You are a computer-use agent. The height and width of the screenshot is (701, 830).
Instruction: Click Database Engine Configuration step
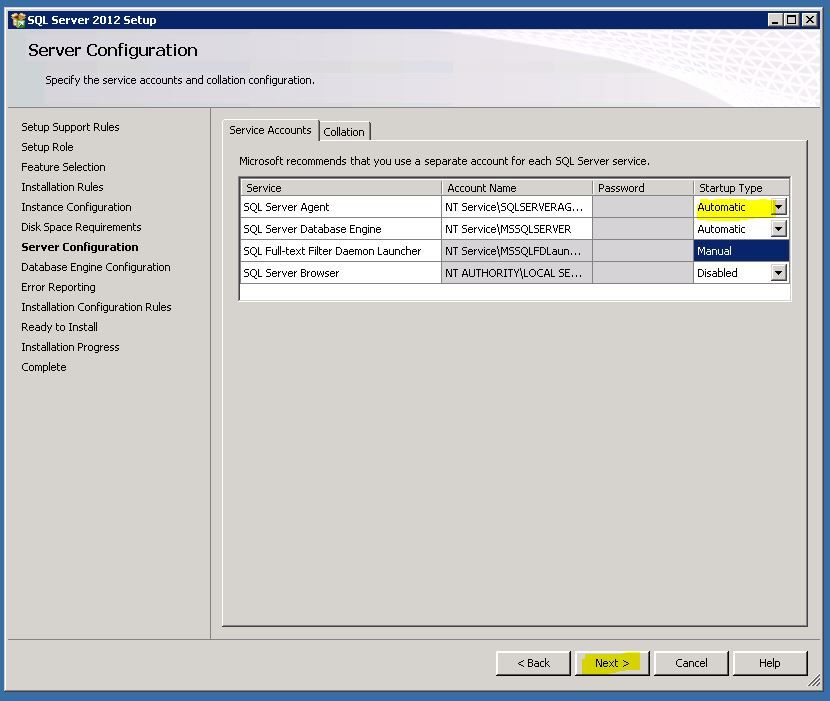click(96, 267)
